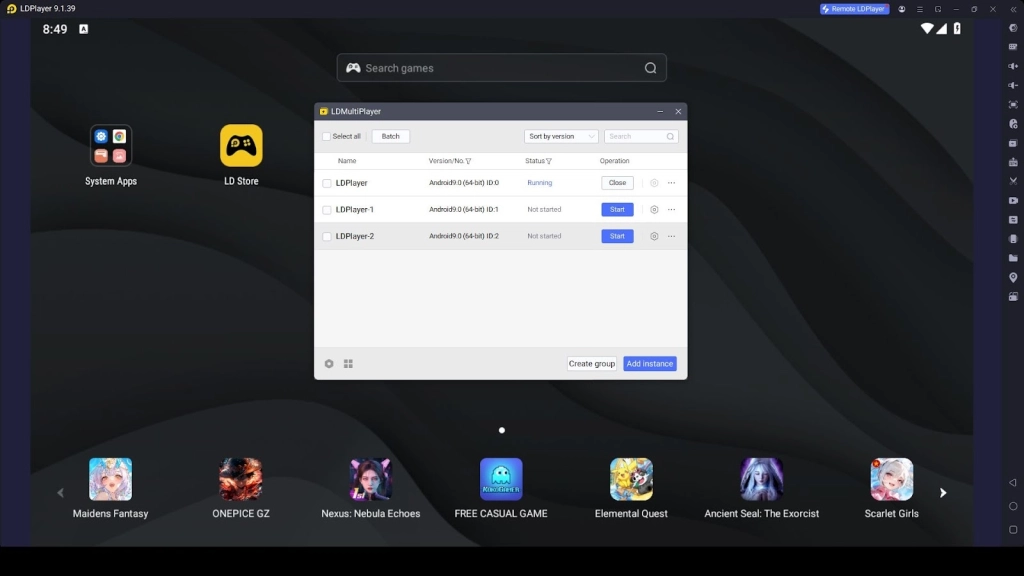
Task: Click the Running status text for LDPlayer
Action: tap(539, 183)
